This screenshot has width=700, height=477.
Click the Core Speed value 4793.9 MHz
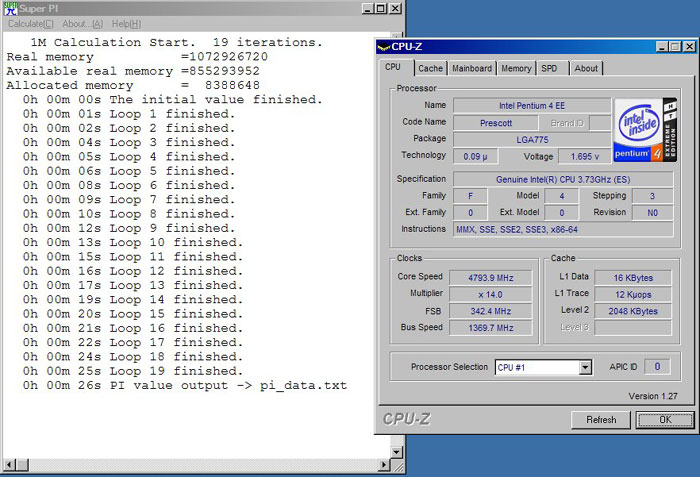pyautogui.click(x=491, y=278)
